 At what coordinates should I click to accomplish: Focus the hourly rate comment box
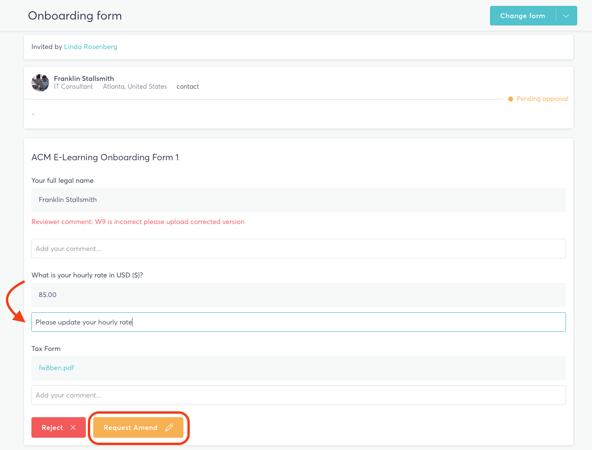tap(298, 322)
